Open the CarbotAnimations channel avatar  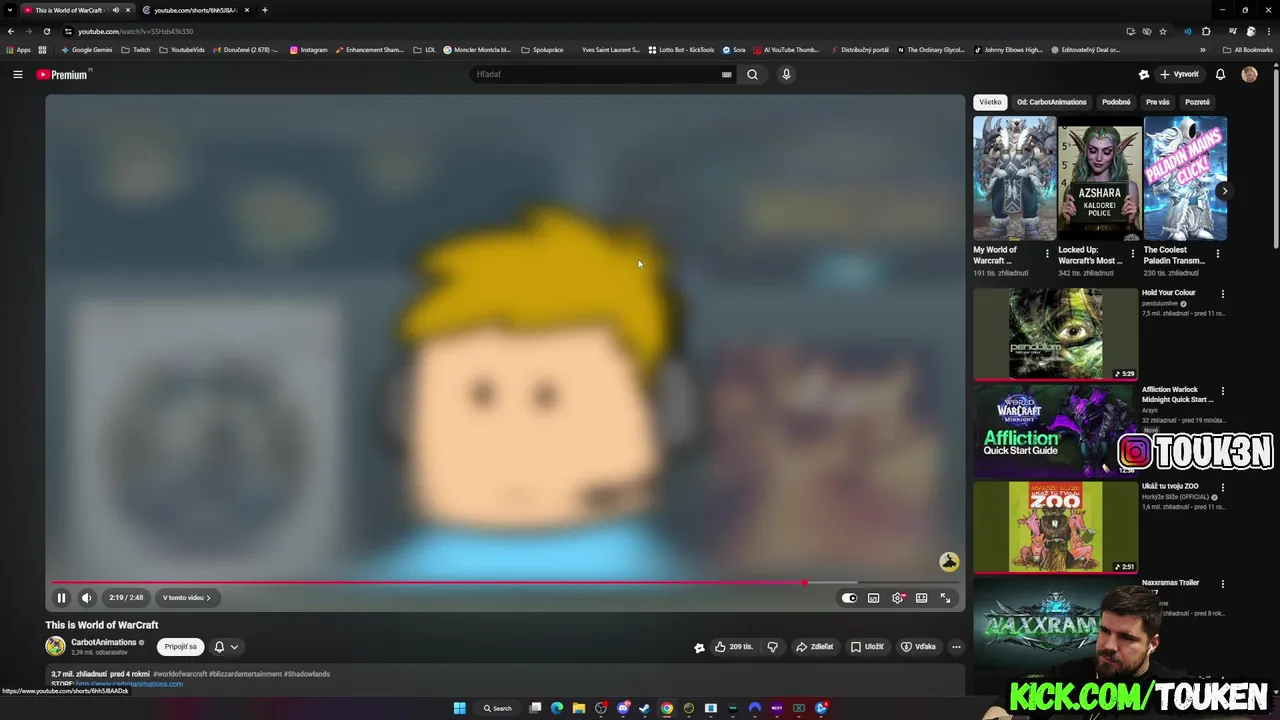(55, 647)
